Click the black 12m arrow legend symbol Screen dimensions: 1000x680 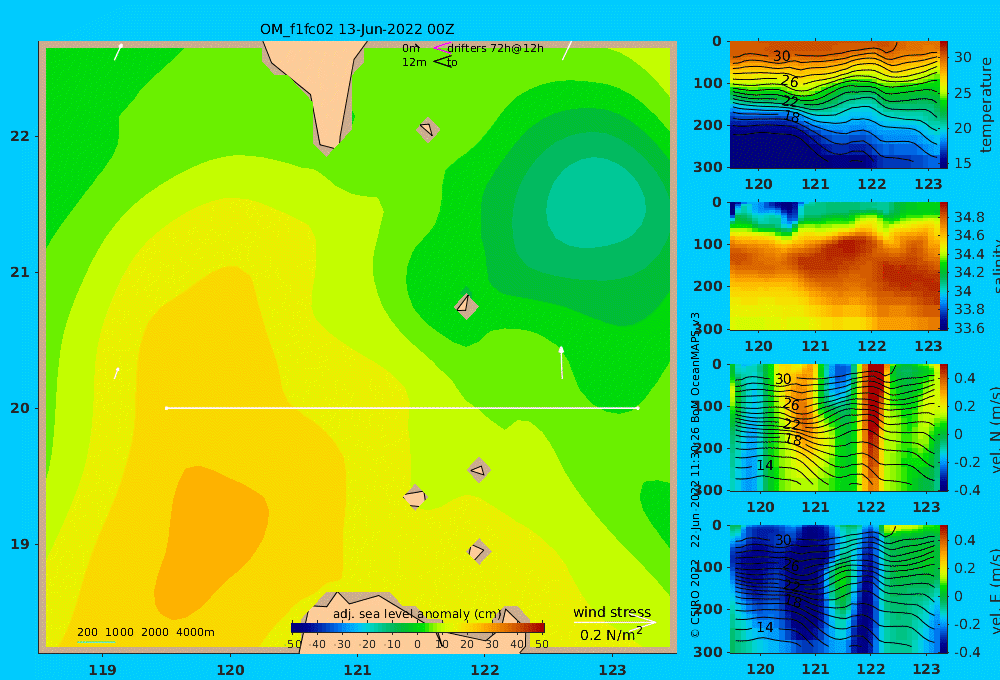pos(442,62)
